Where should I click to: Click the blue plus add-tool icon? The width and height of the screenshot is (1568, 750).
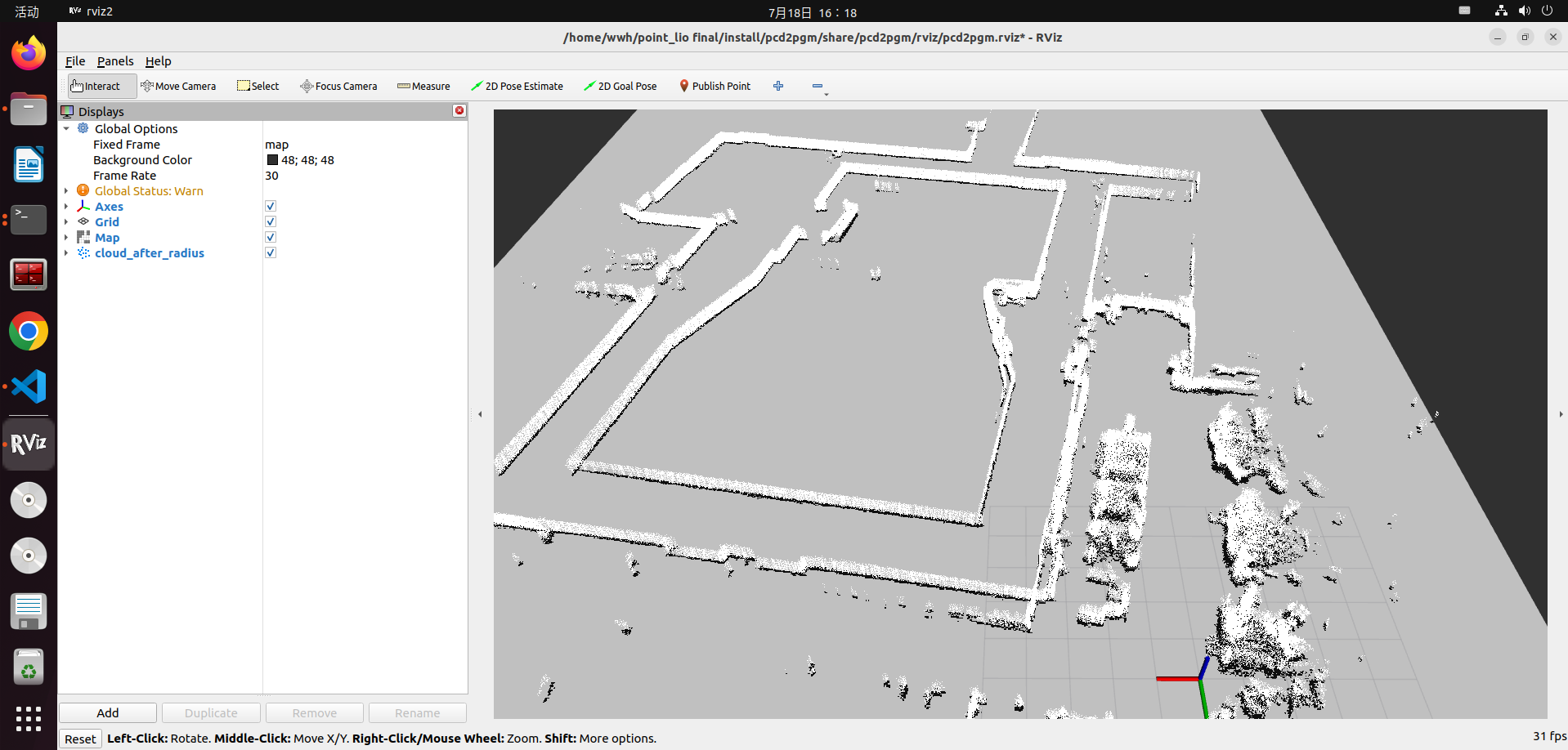pyautogui.click(x=778, y=86)
